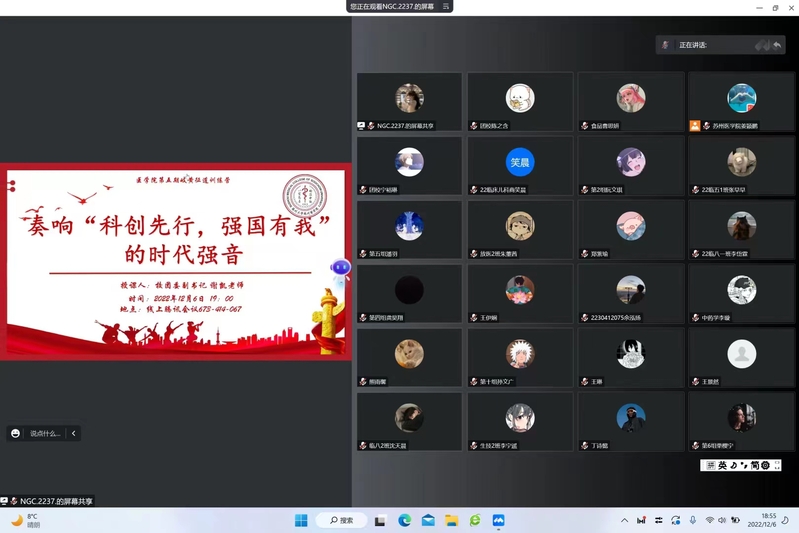Click the Windows Start button
The image size is (799, 533).
click(301, 520)
